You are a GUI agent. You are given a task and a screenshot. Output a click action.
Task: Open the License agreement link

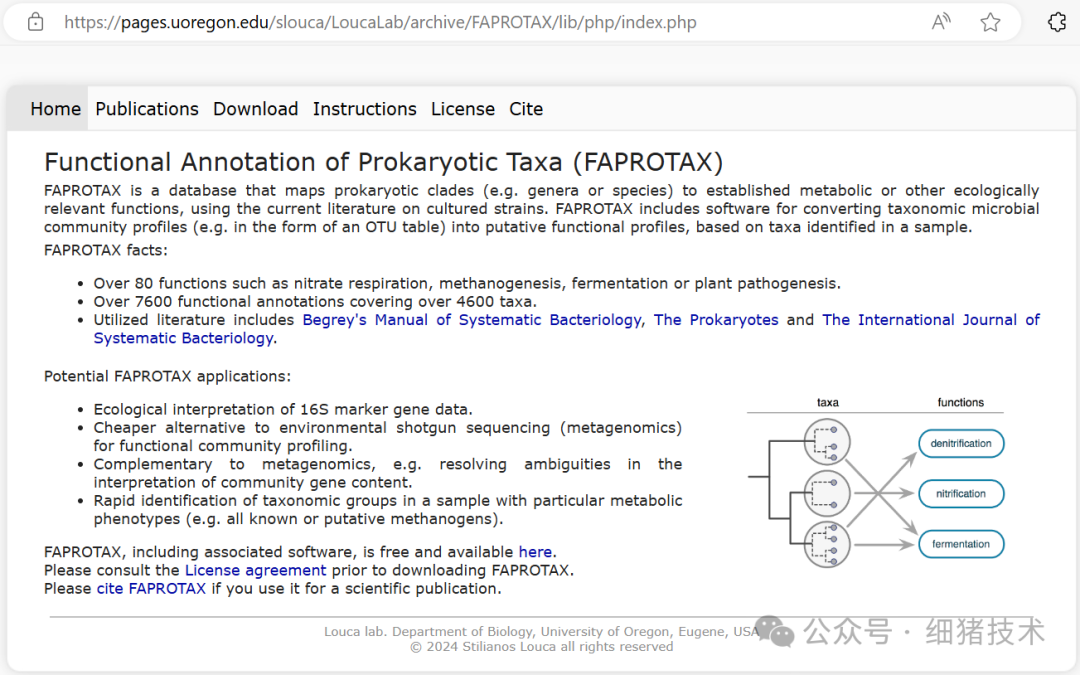[x=255, y=570]
